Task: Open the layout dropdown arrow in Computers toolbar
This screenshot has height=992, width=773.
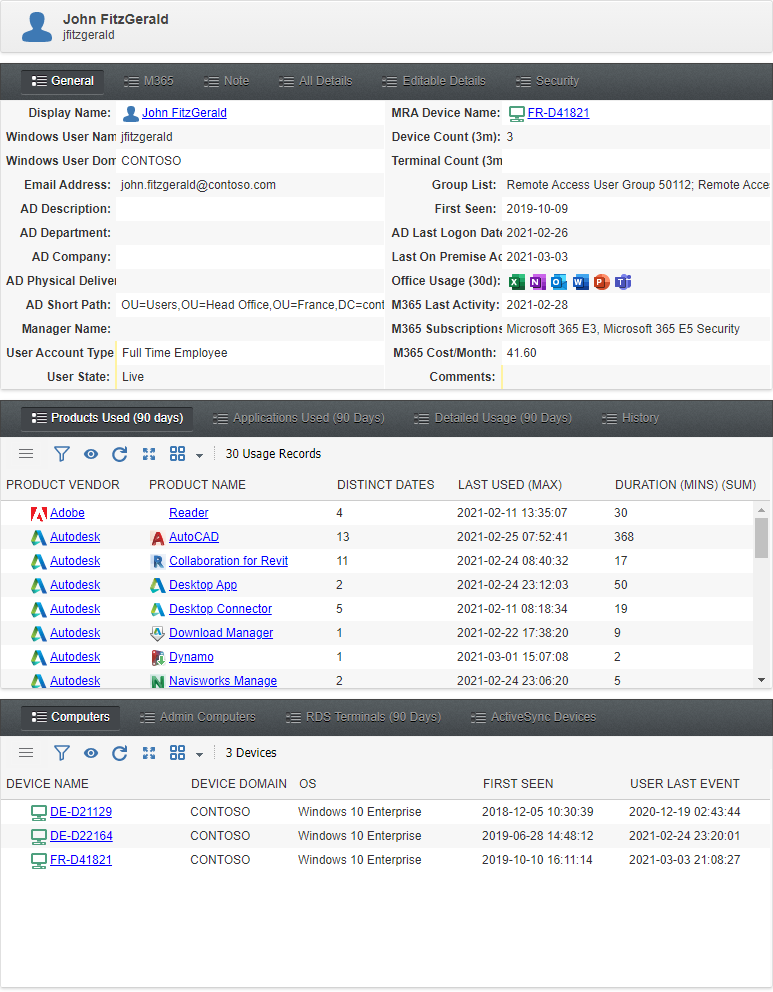Action: (199, 755)
